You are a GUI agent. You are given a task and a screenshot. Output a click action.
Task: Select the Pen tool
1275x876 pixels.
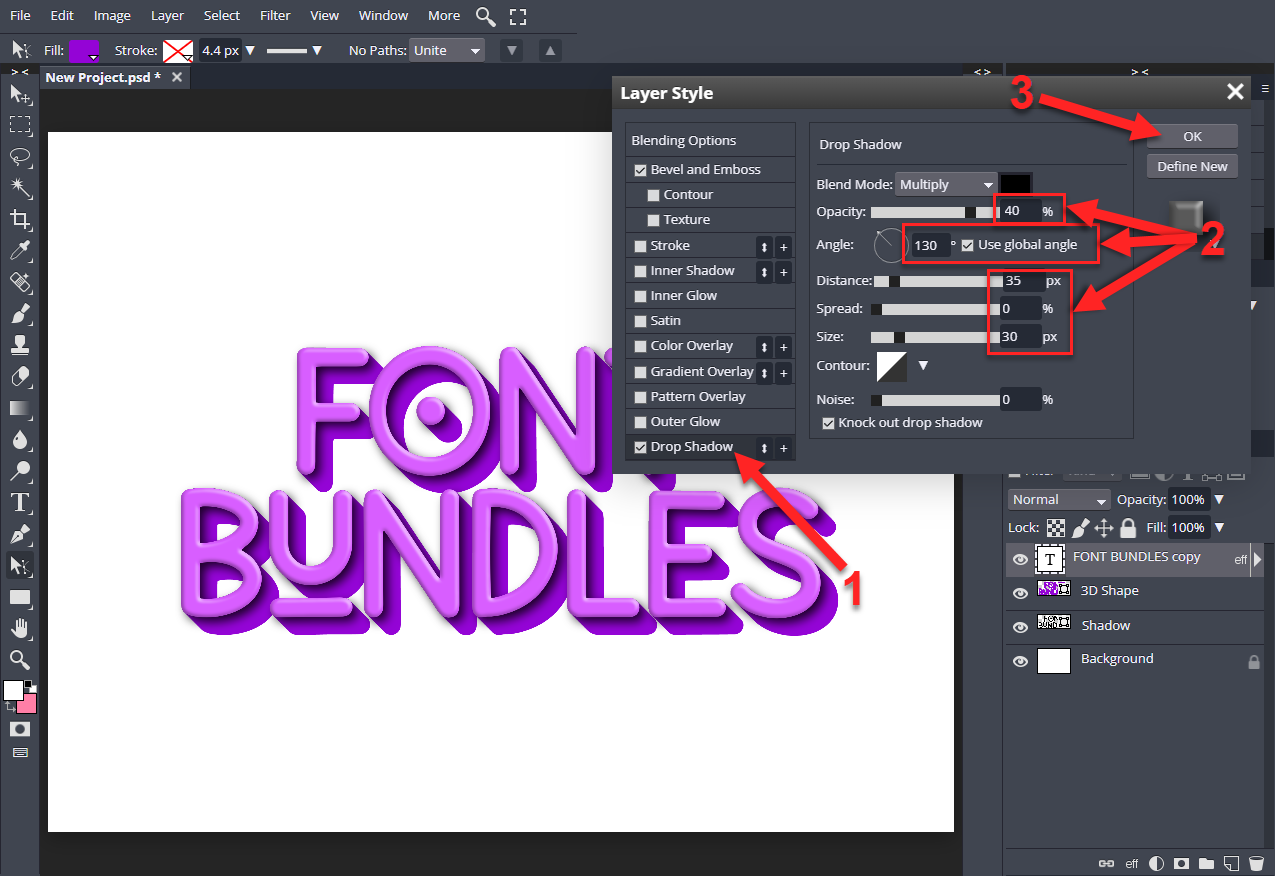[19, 534]
